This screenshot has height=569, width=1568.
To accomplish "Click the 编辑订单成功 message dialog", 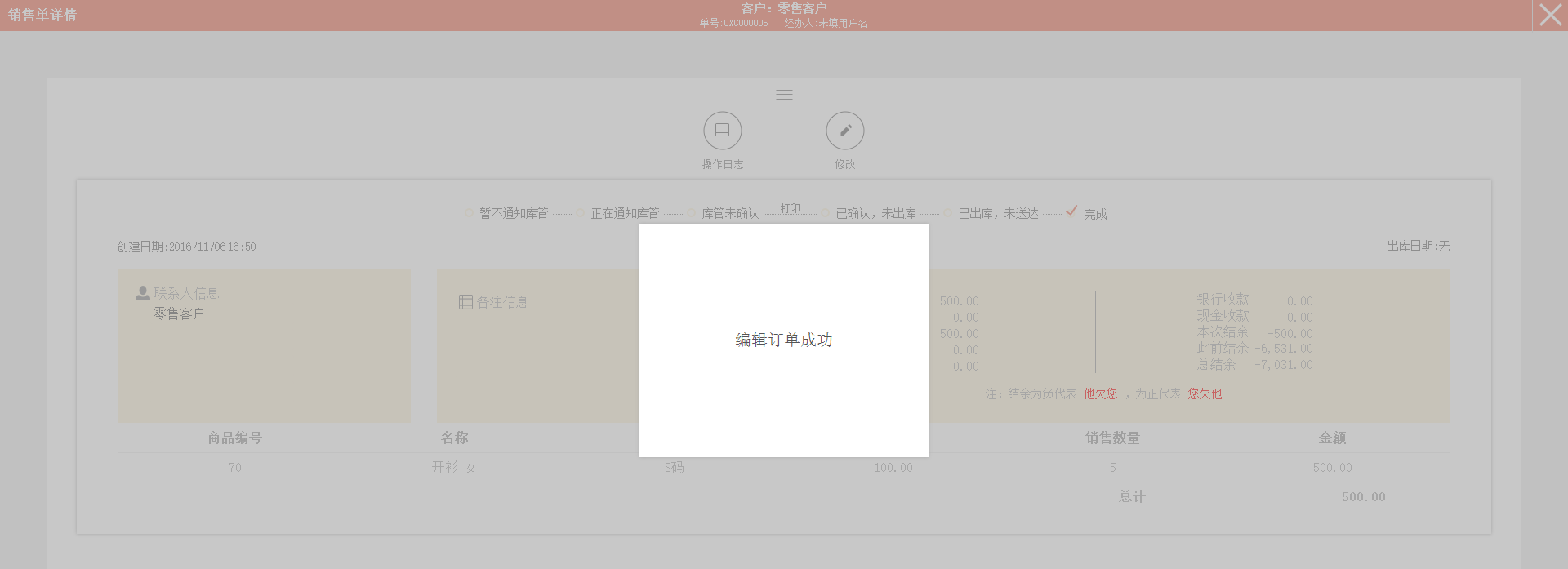I will 784,340.
